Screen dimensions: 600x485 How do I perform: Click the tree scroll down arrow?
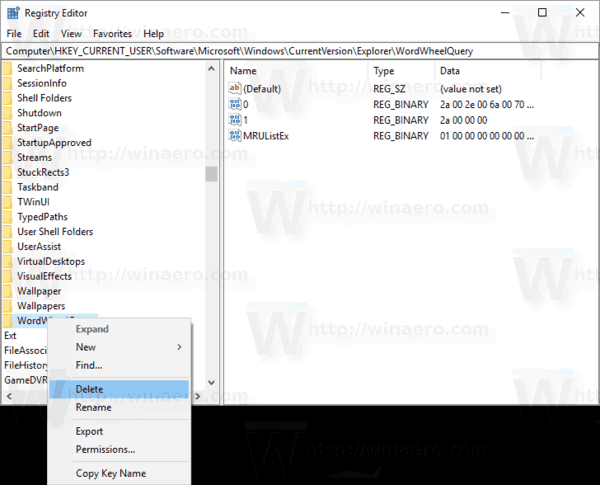point(211,382)
